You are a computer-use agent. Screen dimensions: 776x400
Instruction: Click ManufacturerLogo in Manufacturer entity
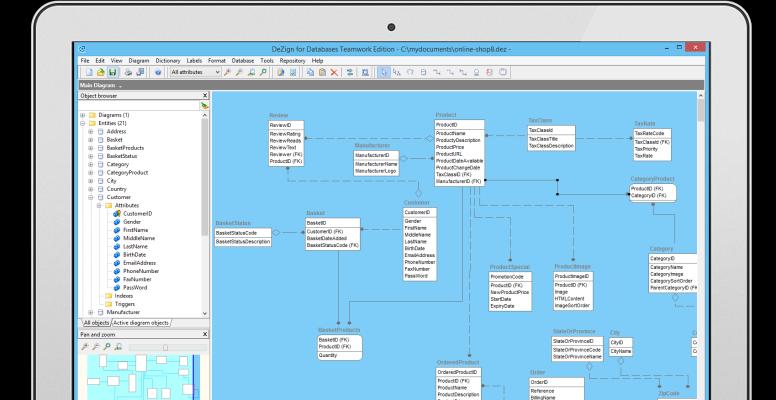pyautogui.click(x=376, y=171)
